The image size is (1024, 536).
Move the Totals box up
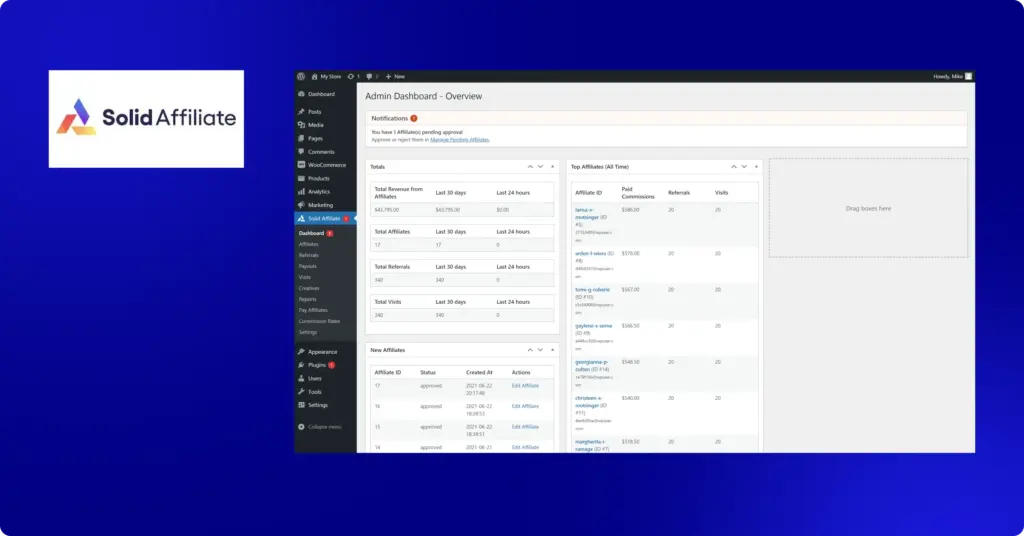point(530,166)
